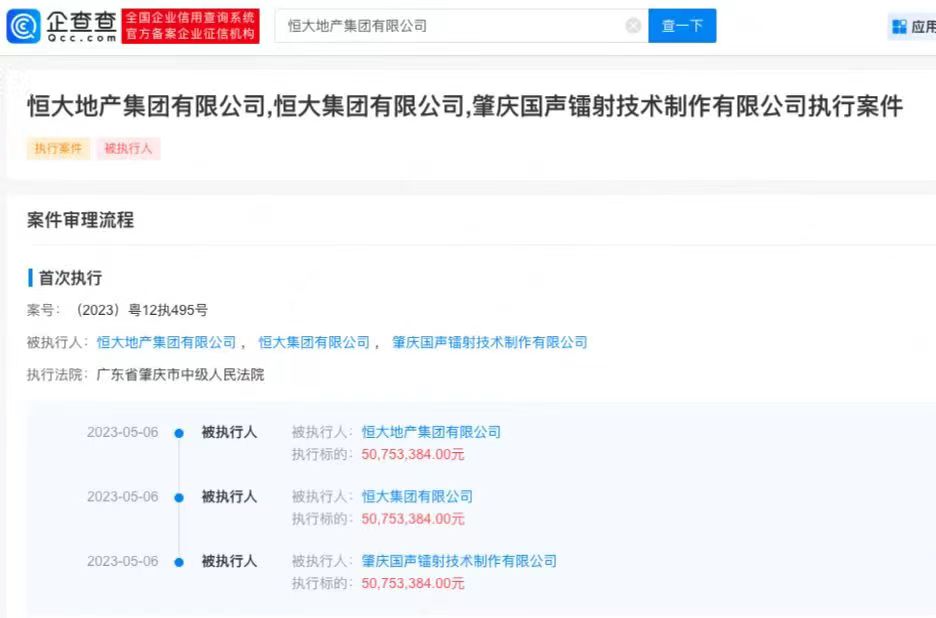Click the first timeline dot for 2023-05-06
This screenshot has width=936, height=618.
click(x=178, y=433)
